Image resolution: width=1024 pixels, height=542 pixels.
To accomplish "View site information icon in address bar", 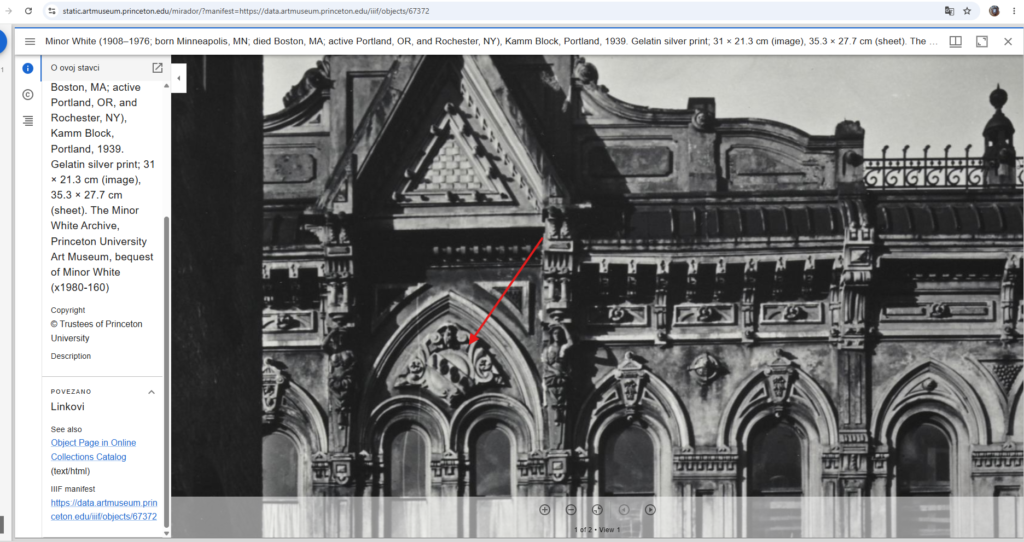I will [x=52, y=11].
